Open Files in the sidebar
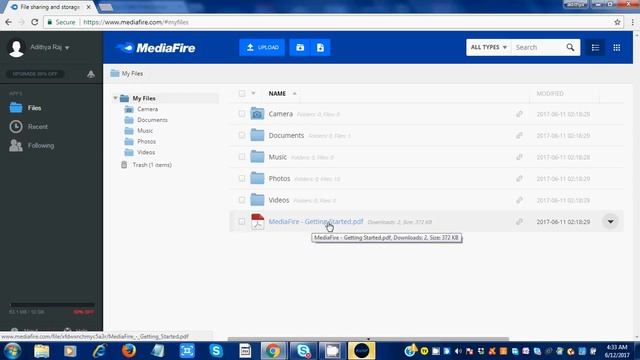The image size is (640, 360). pyautogui.click(x=25, y=108)
